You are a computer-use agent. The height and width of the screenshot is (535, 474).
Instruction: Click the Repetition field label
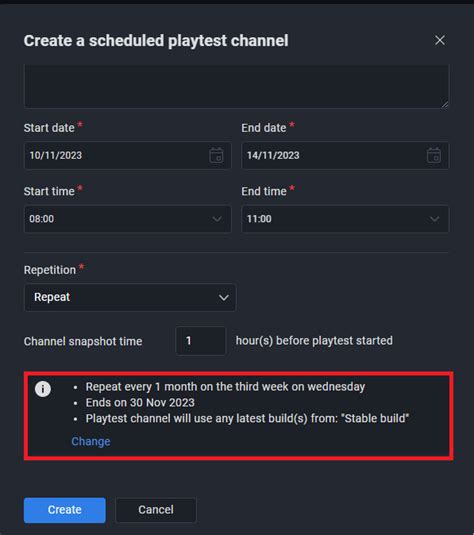(50, 270)
